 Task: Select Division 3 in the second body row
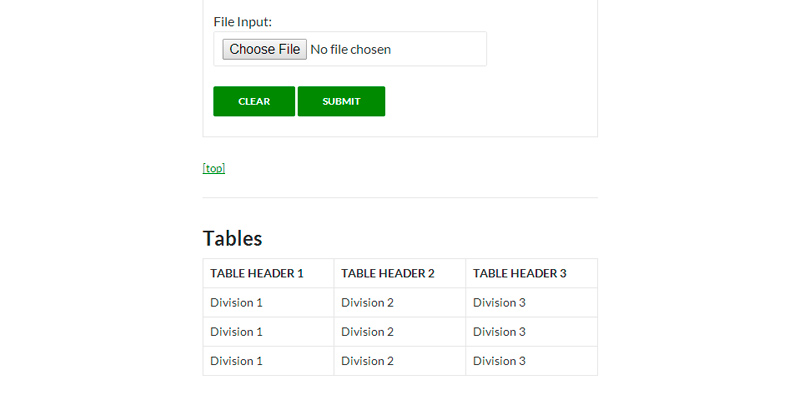pos(499,331)
